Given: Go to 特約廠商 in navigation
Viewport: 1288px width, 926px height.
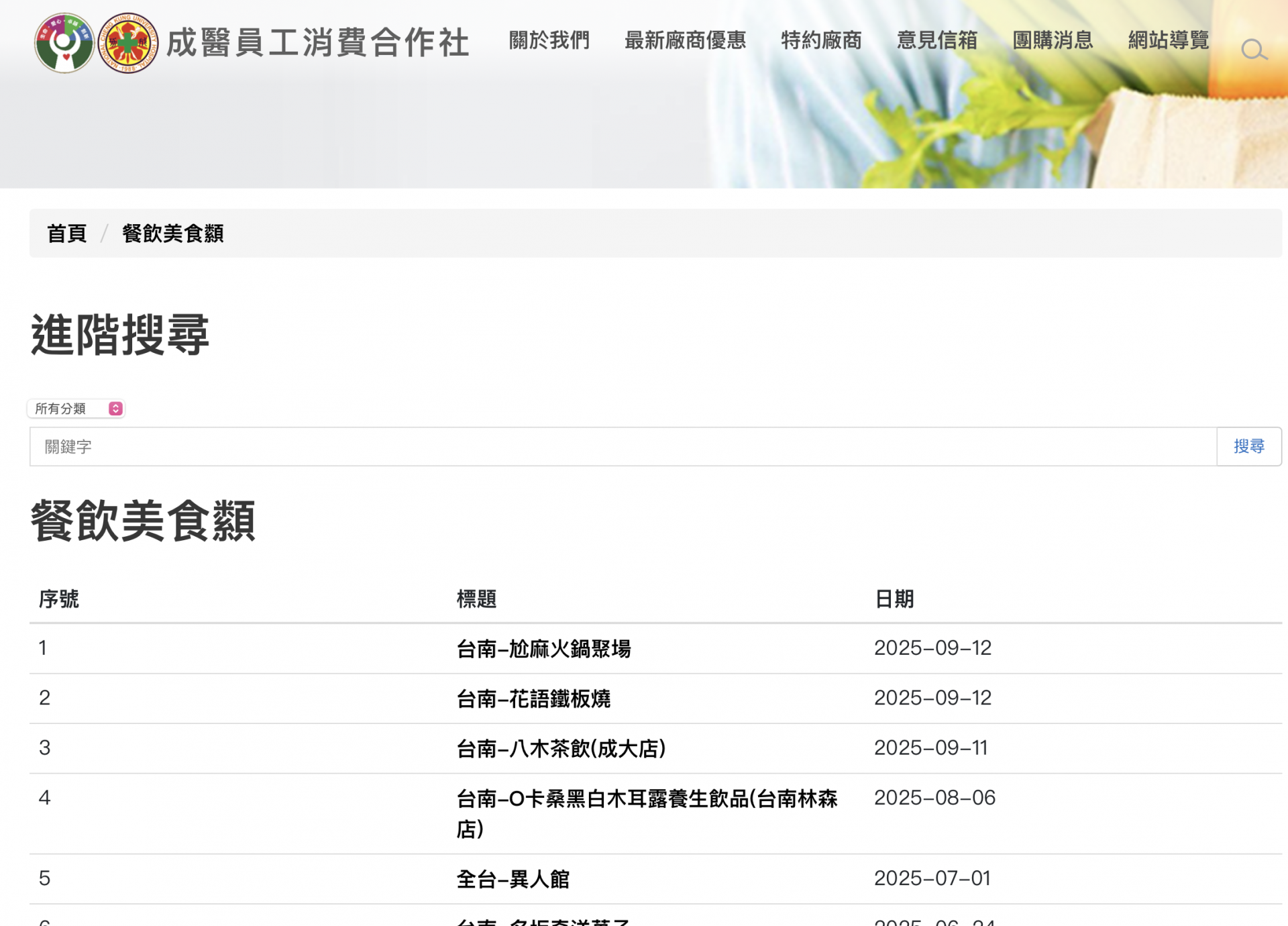Looking at the screenshot, I should 821,40.
